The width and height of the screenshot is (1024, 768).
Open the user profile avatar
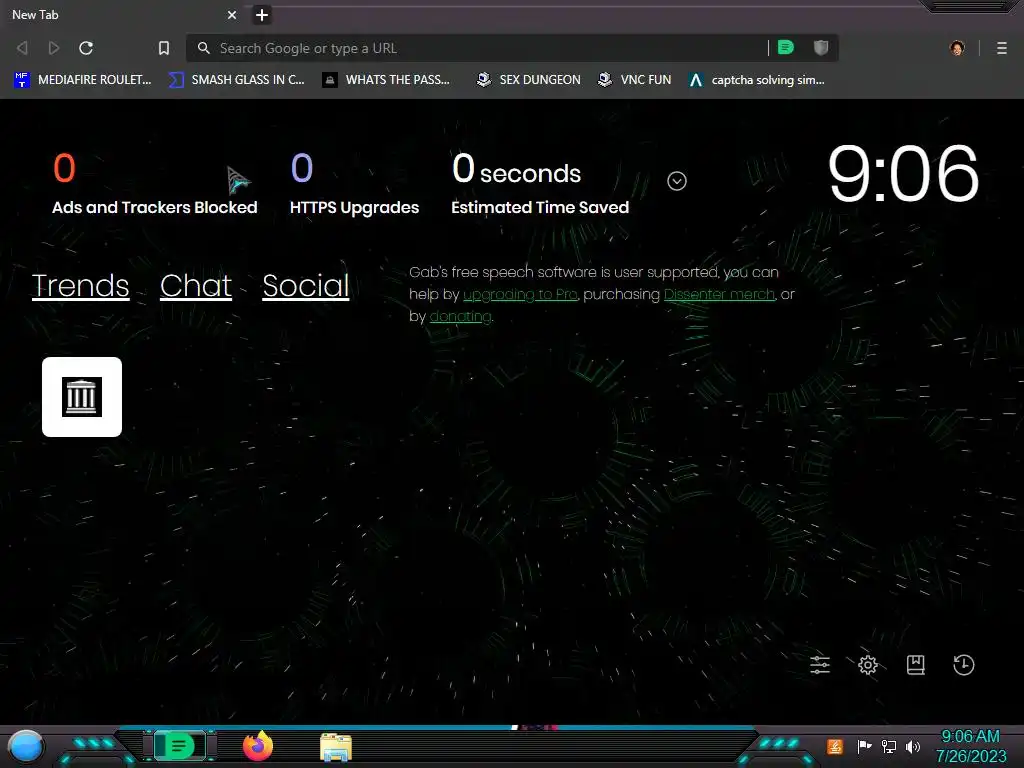(x=957, y=48)
